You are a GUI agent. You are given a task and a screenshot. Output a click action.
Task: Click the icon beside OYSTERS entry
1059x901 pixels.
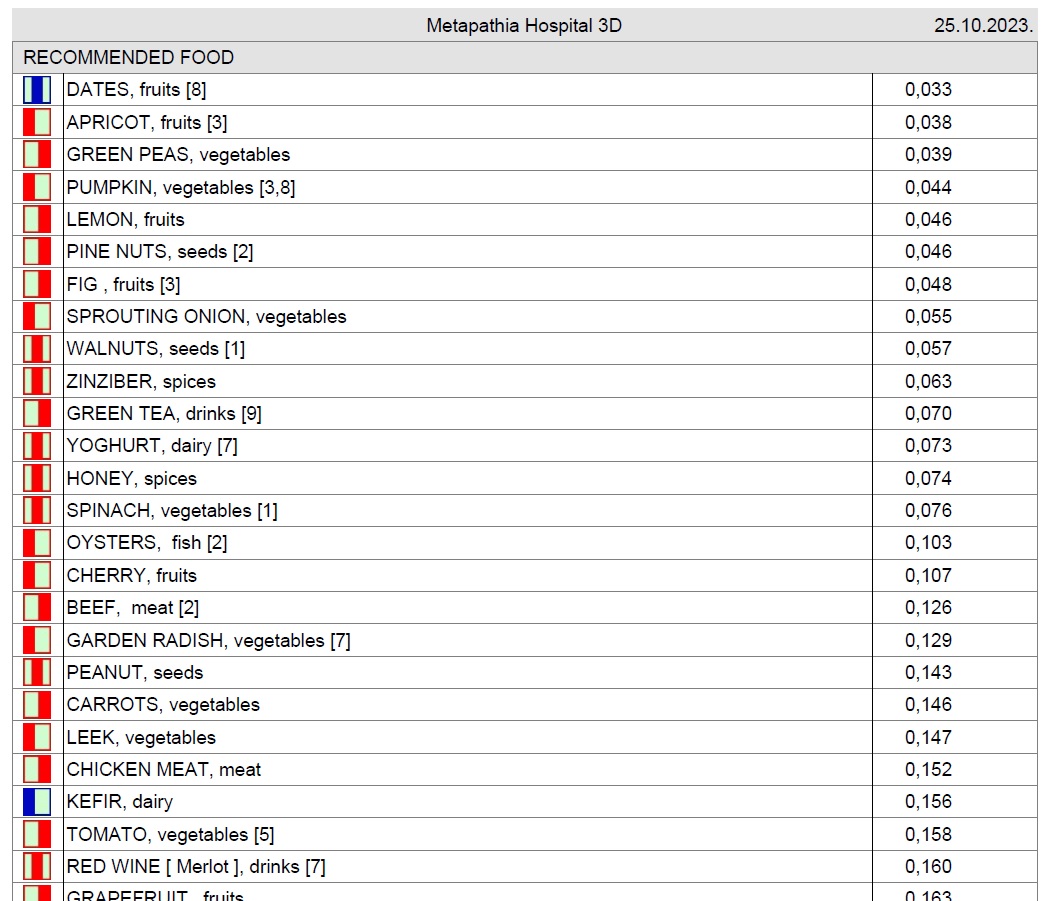click(x=37, y=543)
